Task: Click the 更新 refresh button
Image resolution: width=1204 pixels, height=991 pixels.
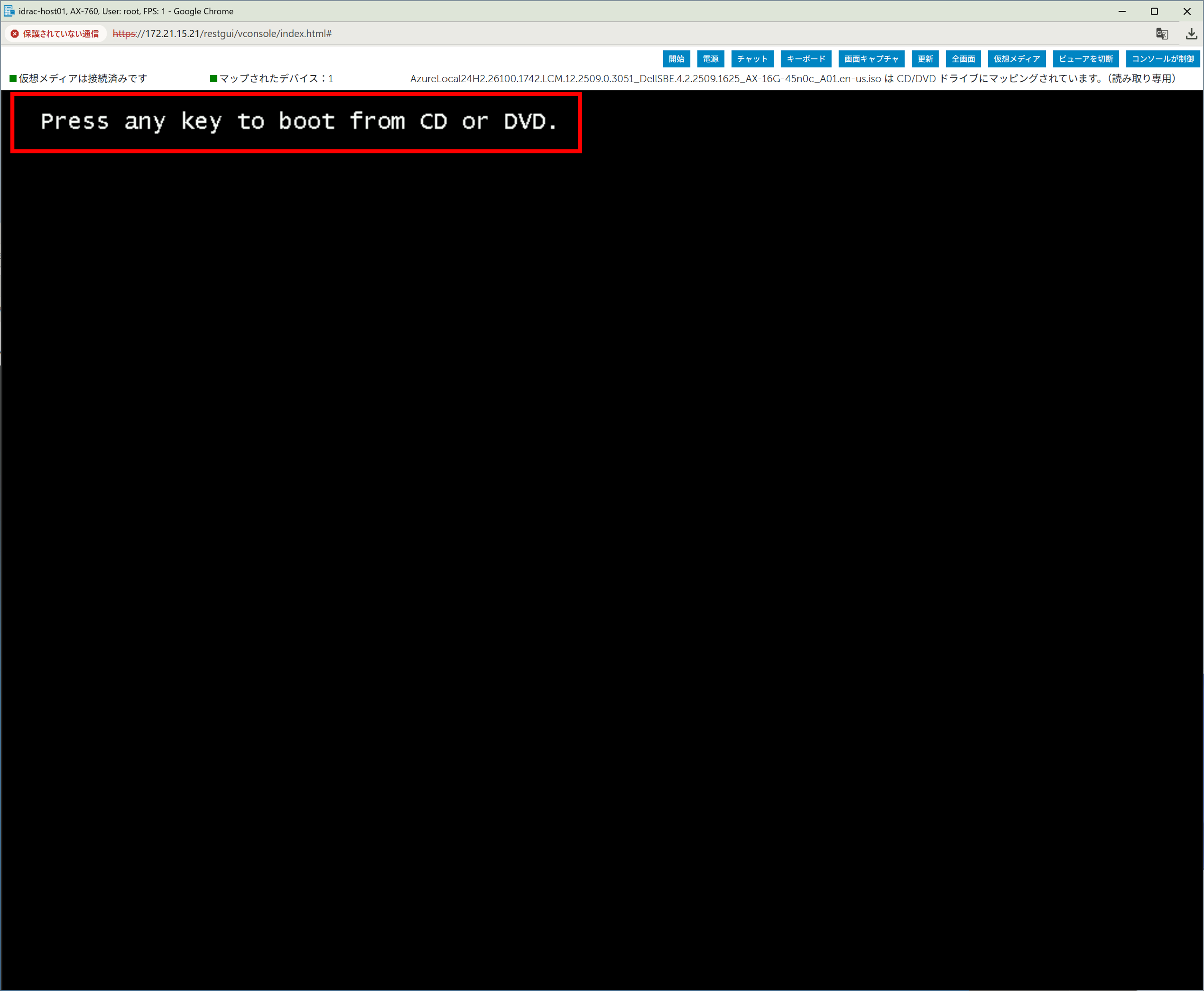Action: pyautogui.click(x=925, y=59)
